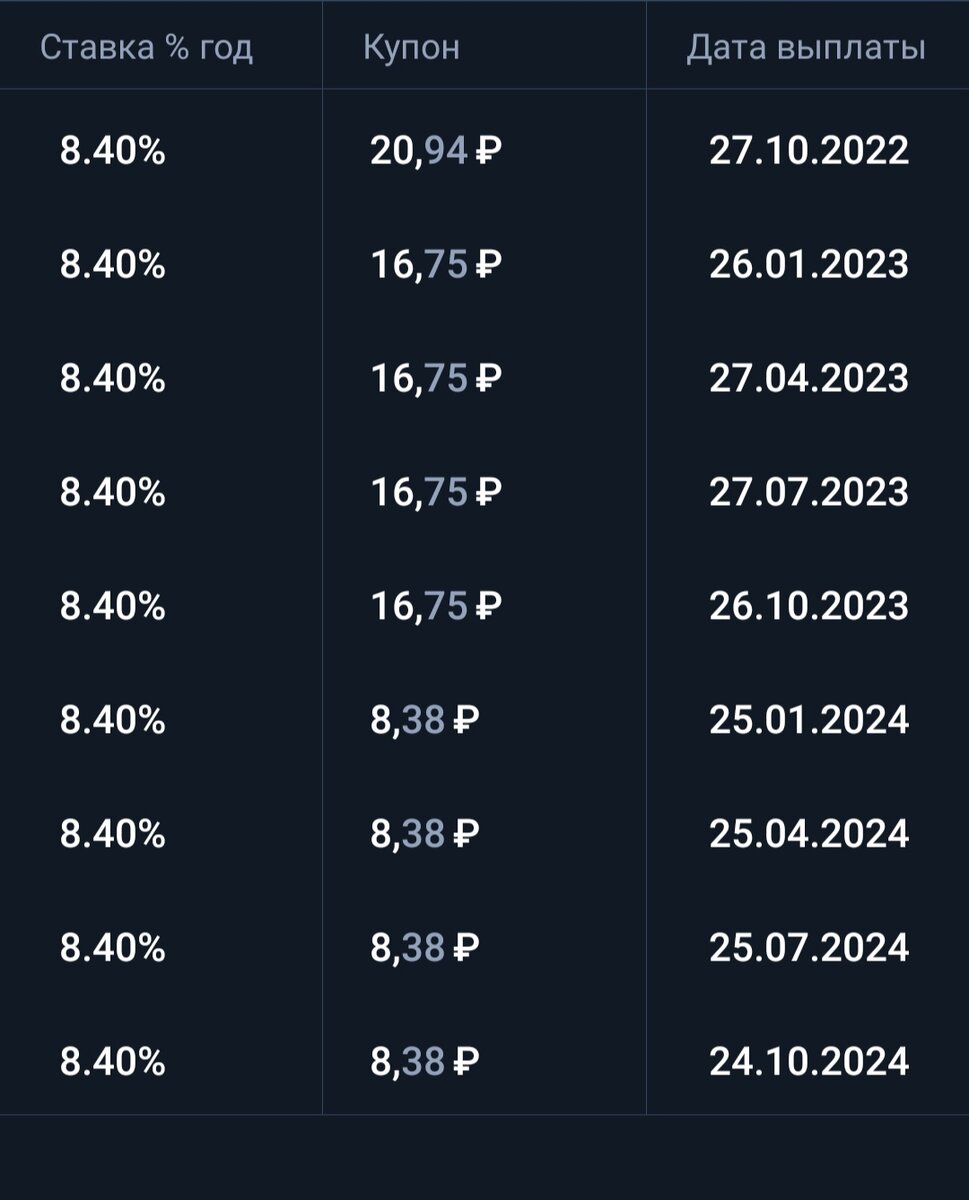Click the 8.40% rate for 27.07.2023
The image size is (969, 1200).
113,492
